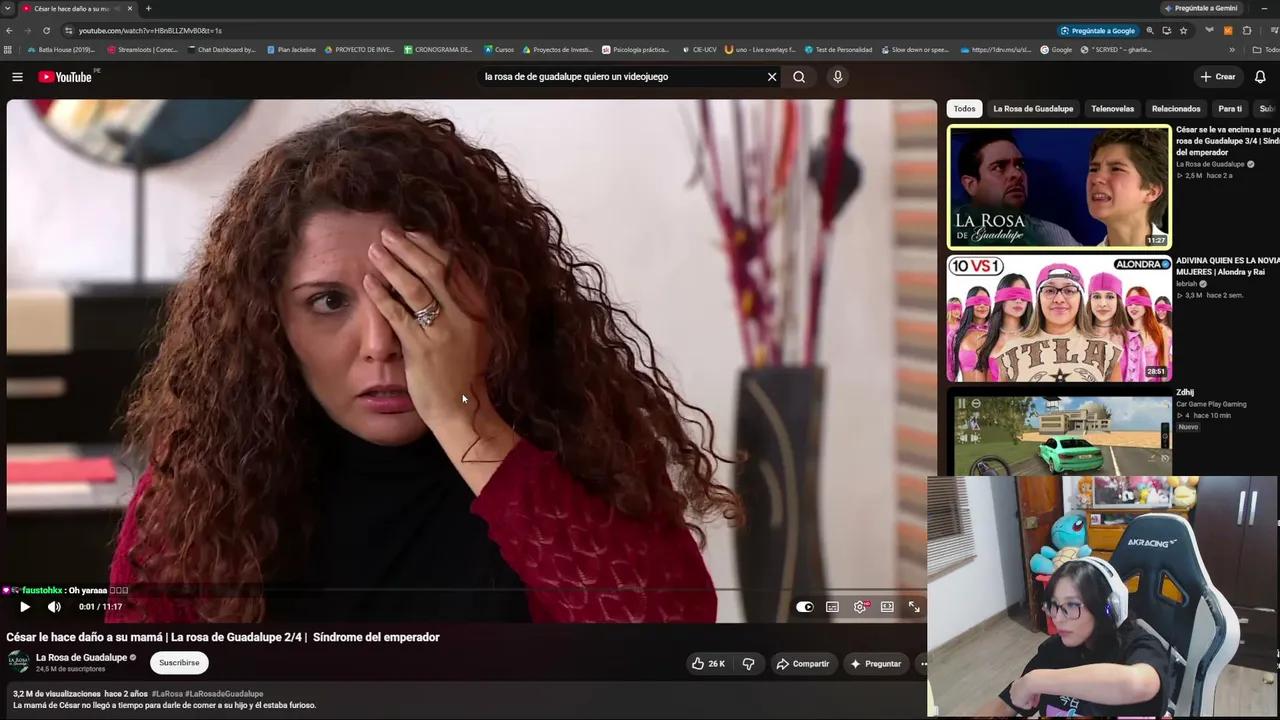Select the La Rosa de Guadalupe chip

tap(1033, 109)
